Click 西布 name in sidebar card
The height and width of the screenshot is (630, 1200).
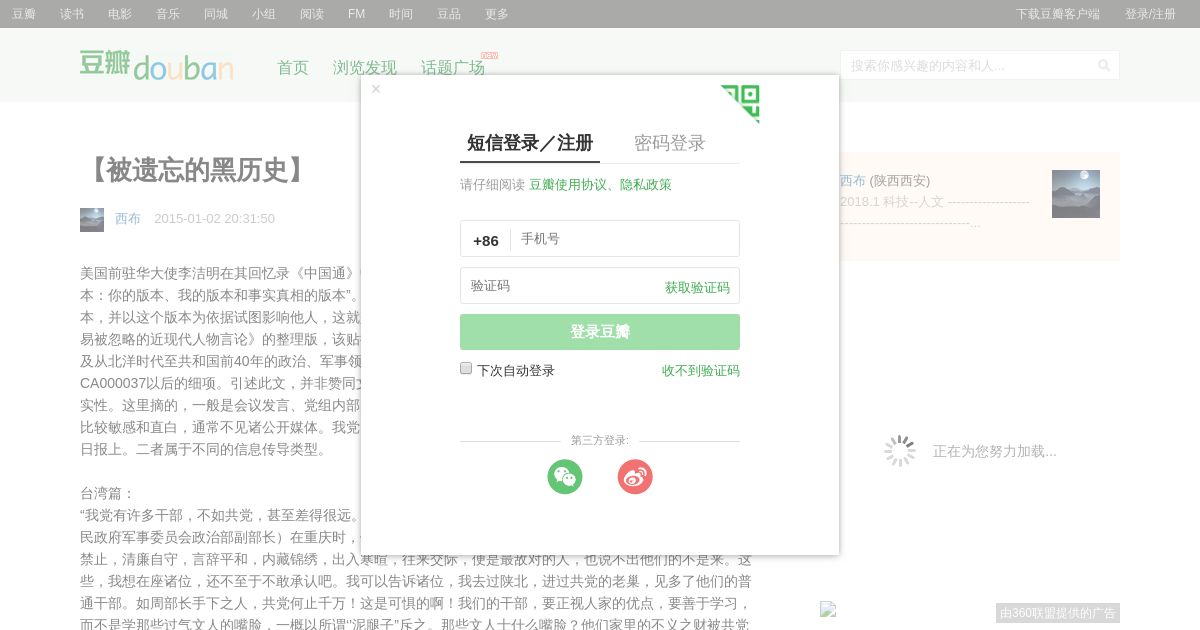coord(853,180)
